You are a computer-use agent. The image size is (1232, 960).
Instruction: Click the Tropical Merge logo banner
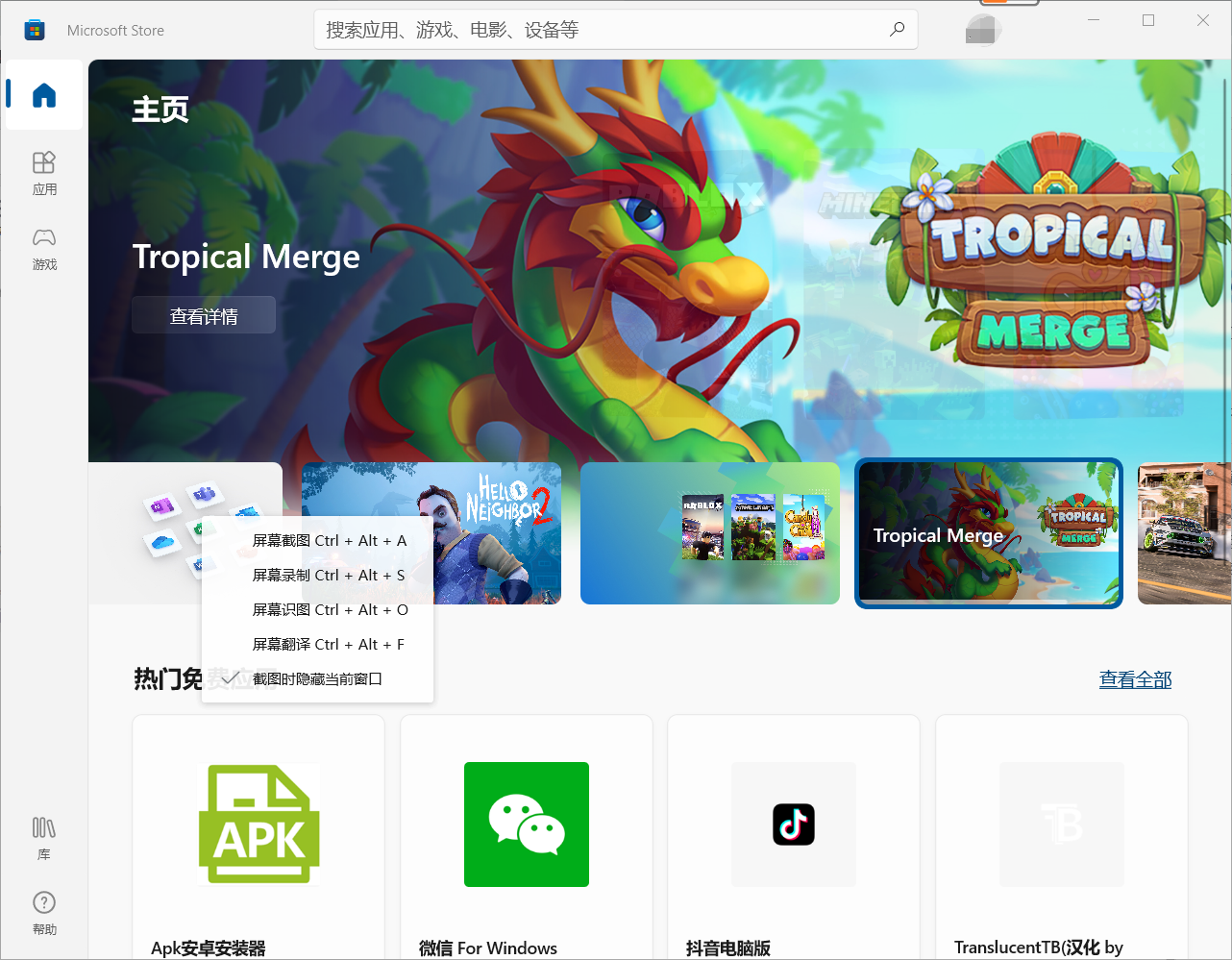(1051, 252)
